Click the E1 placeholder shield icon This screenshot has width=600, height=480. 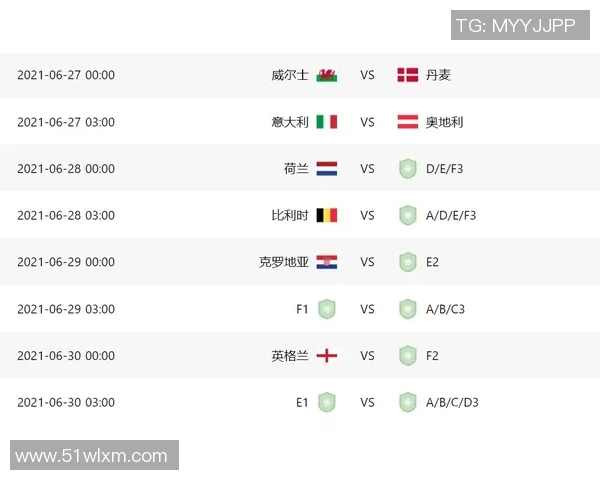click(x=327, y=402)
